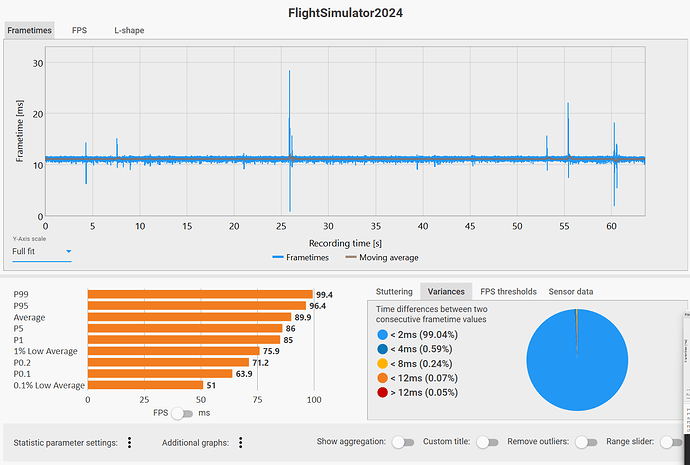Click the < 8ms (0.24%) legend entry
This screenshot has height=465, width=690.
[414, 364]
